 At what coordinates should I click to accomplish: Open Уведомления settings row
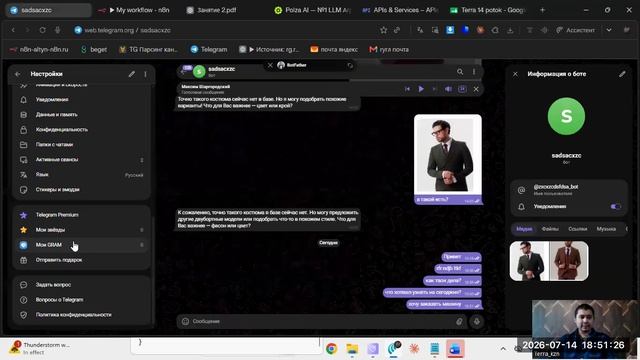(x=82, y=100)
